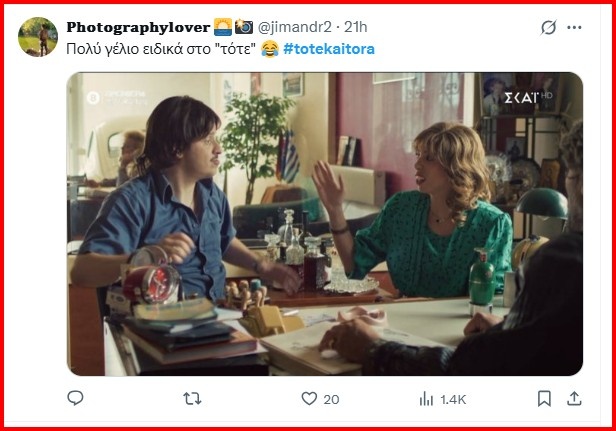Image resolution: width=616 pixels, height=431 pixels.
Task: Like the tweet with heart icon
Action: 309,399
